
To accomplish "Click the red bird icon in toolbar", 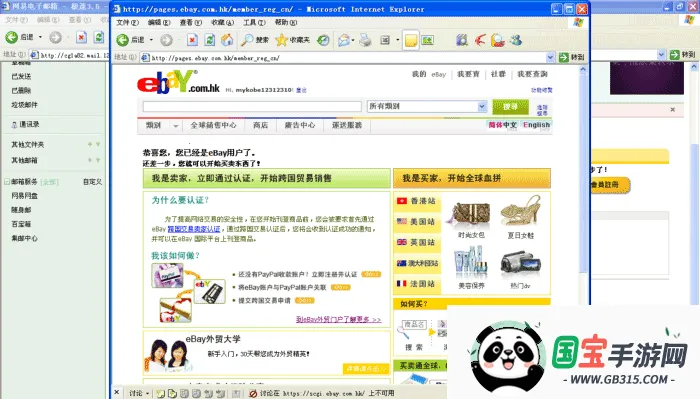I will (480, 41).
